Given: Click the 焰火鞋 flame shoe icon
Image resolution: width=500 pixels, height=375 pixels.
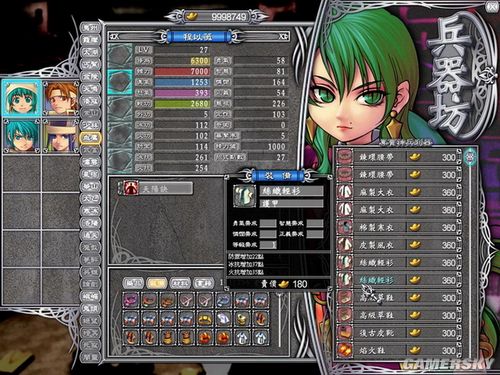Looking at the screenshot, I should (345, 350).
